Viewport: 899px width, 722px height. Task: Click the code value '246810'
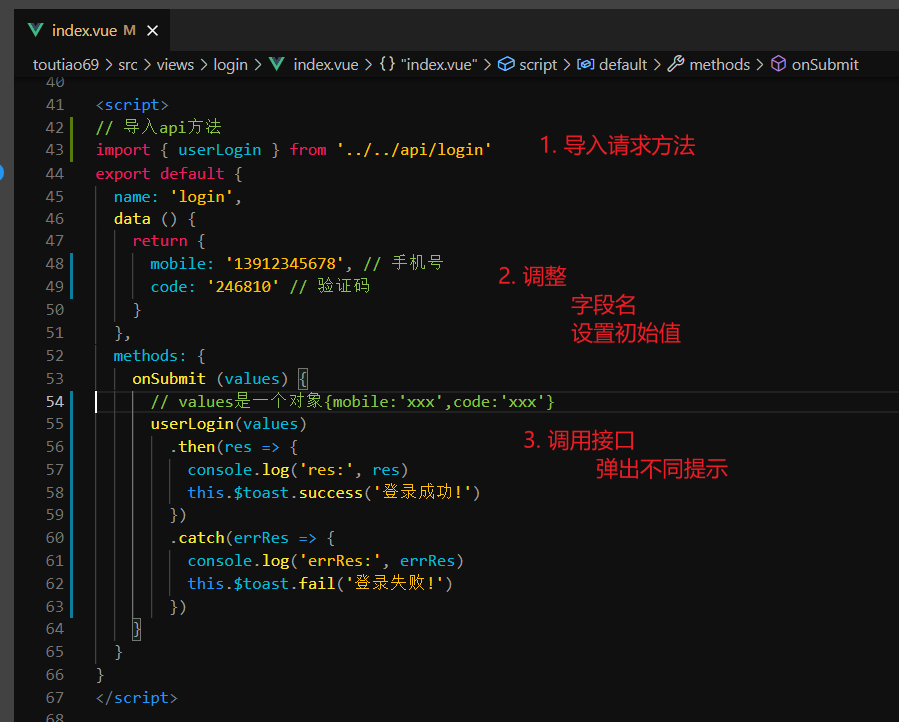click(x=243, y=287)
